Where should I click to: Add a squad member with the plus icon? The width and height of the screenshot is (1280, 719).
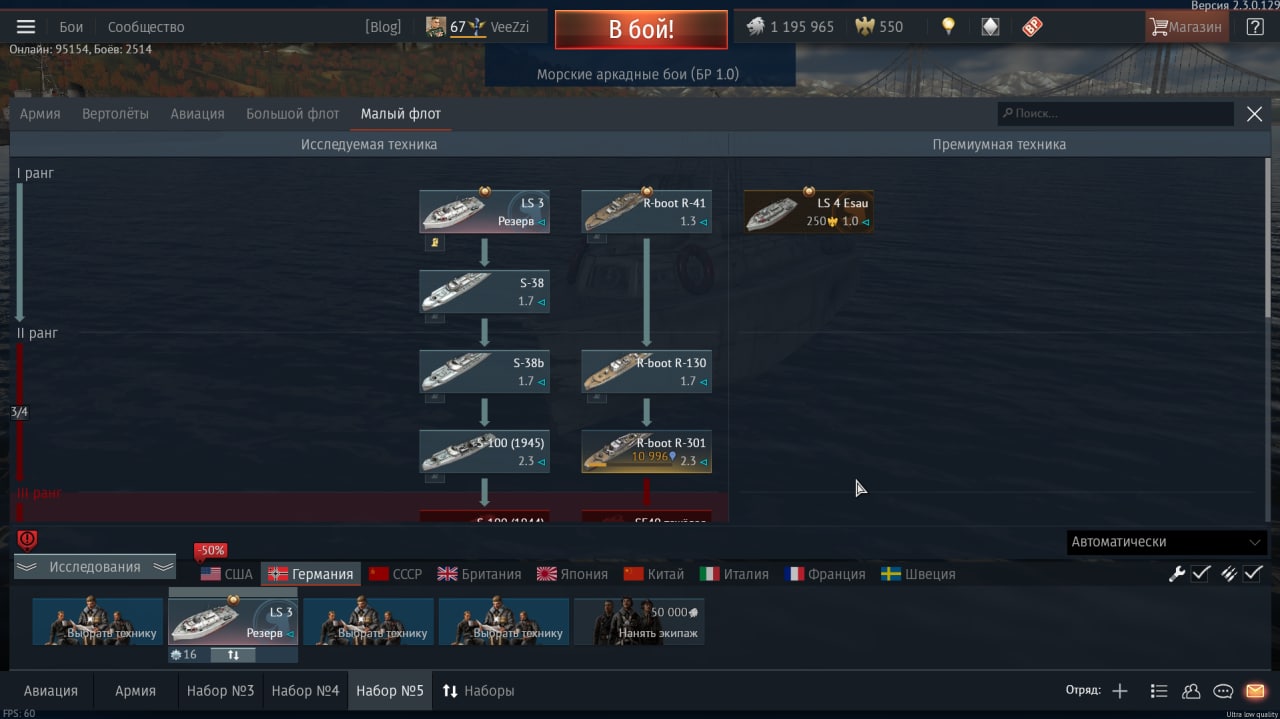click(x=1120, y=691)
